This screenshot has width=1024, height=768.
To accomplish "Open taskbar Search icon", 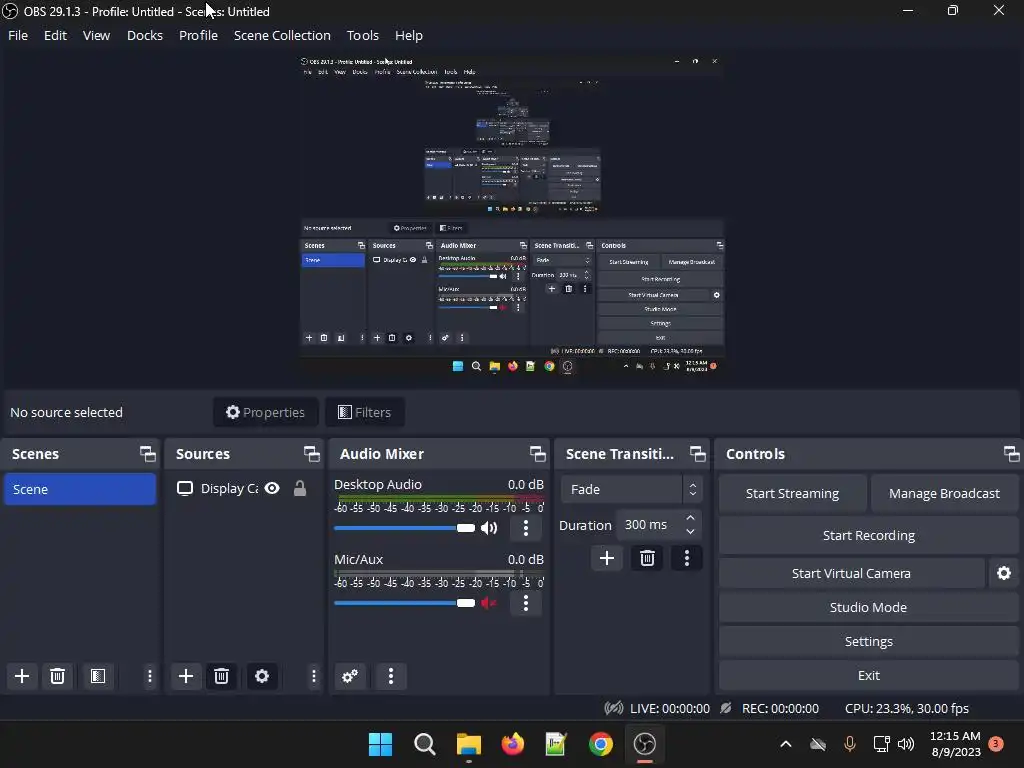I will coord(424,744).
